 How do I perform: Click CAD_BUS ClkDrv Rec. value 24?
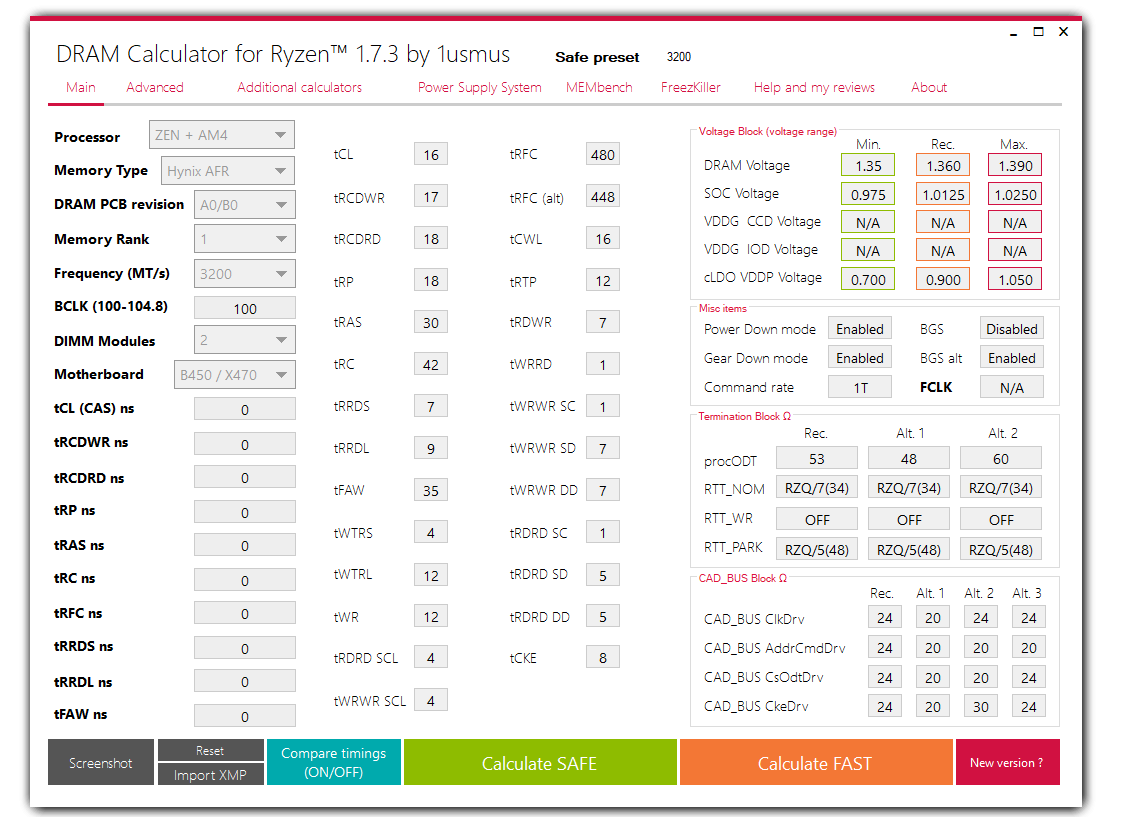[884, 617]
